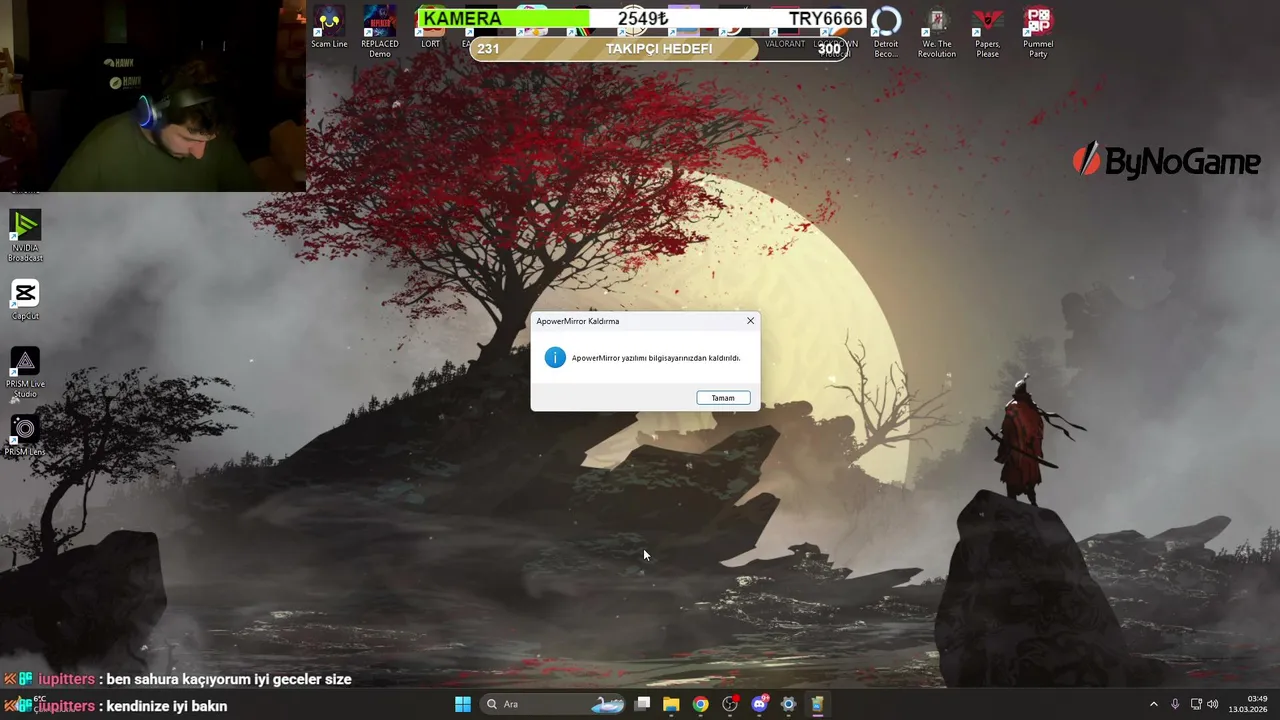
Task: Click the message 'ApowerMirror yazılımı bilgisayarınızdan kaldırıldı.'
Action: [x=656, y=358]
